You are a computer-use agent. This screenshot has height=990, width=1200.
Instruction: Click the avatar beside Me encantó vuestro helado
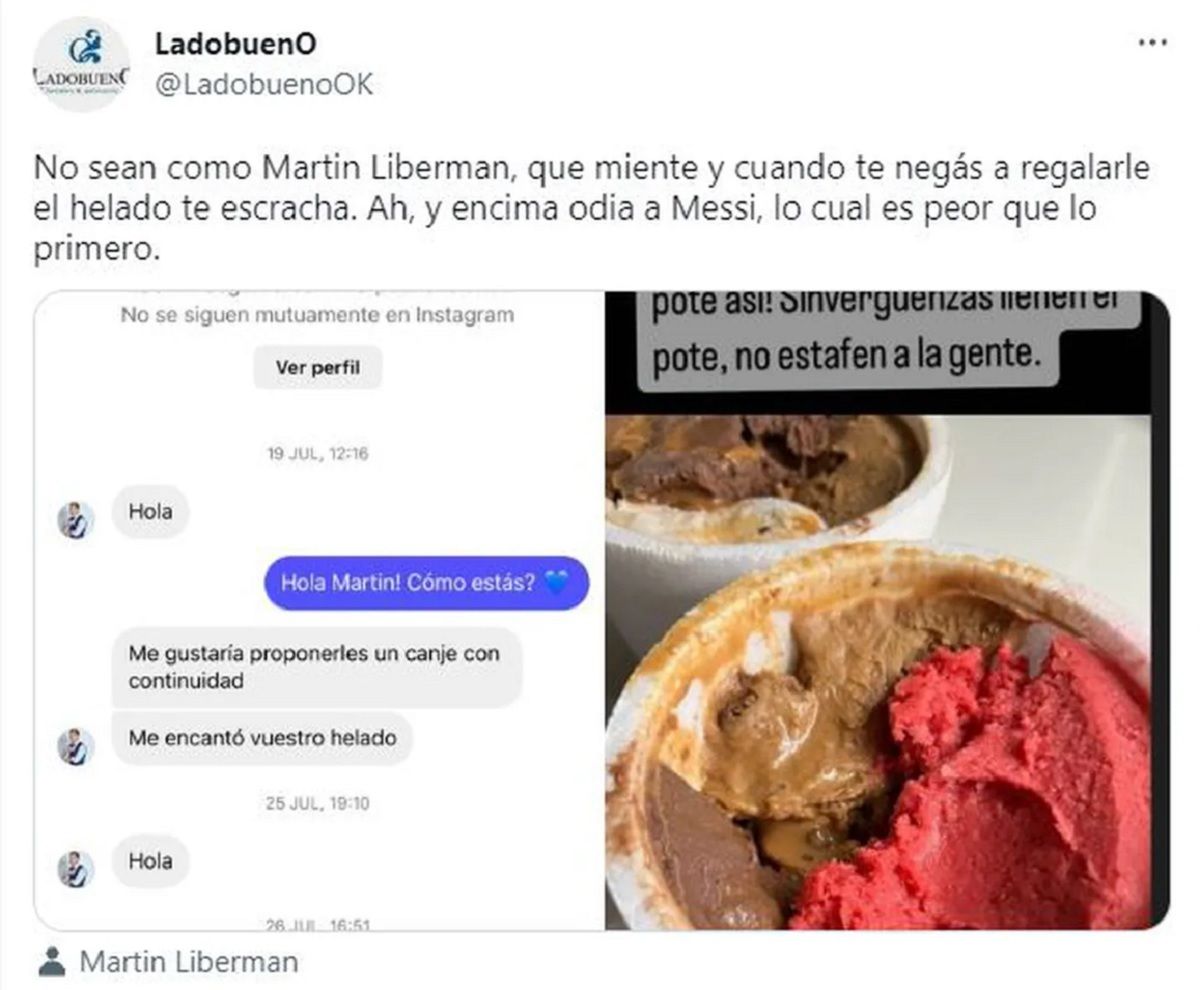pos(75,746)
